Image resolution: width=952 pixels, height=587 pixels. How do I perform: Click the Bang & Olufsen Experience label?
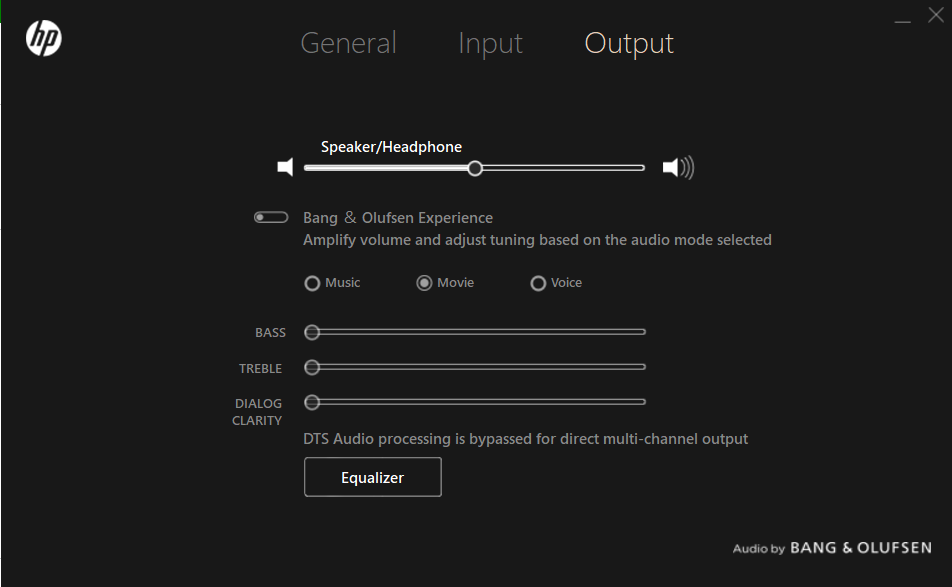pos(398,217)
